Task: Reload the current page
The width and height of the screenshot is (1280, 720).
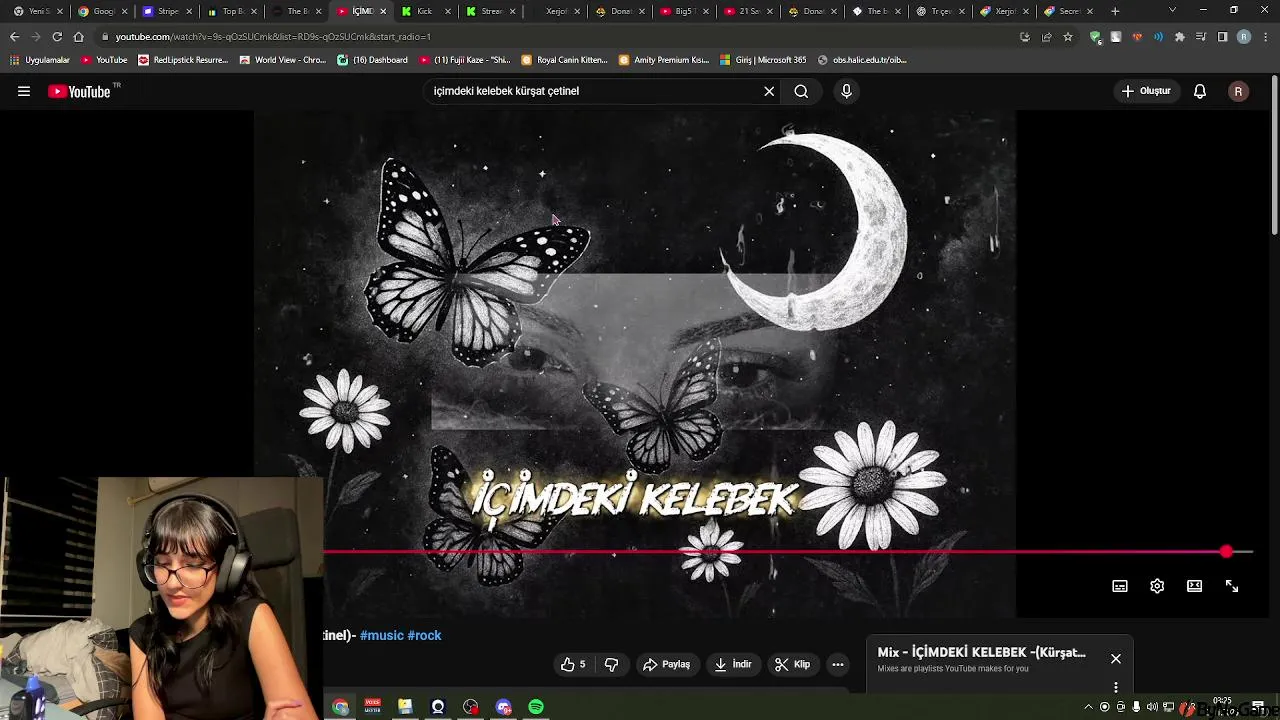Action: click(57, 36)
